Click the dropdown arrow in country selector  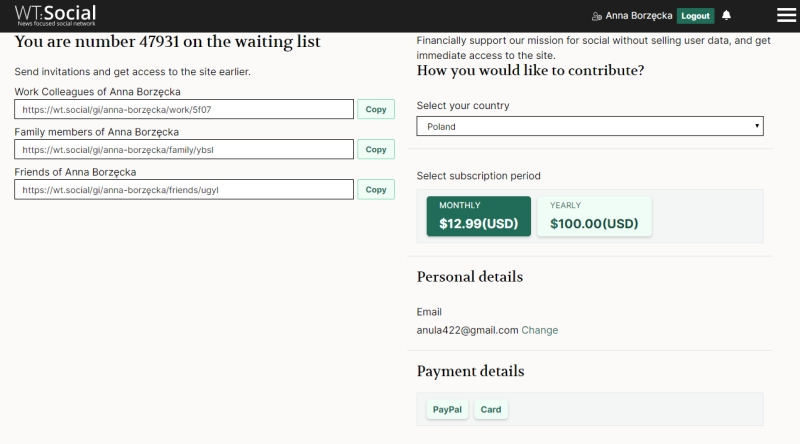tap(757, 127)
